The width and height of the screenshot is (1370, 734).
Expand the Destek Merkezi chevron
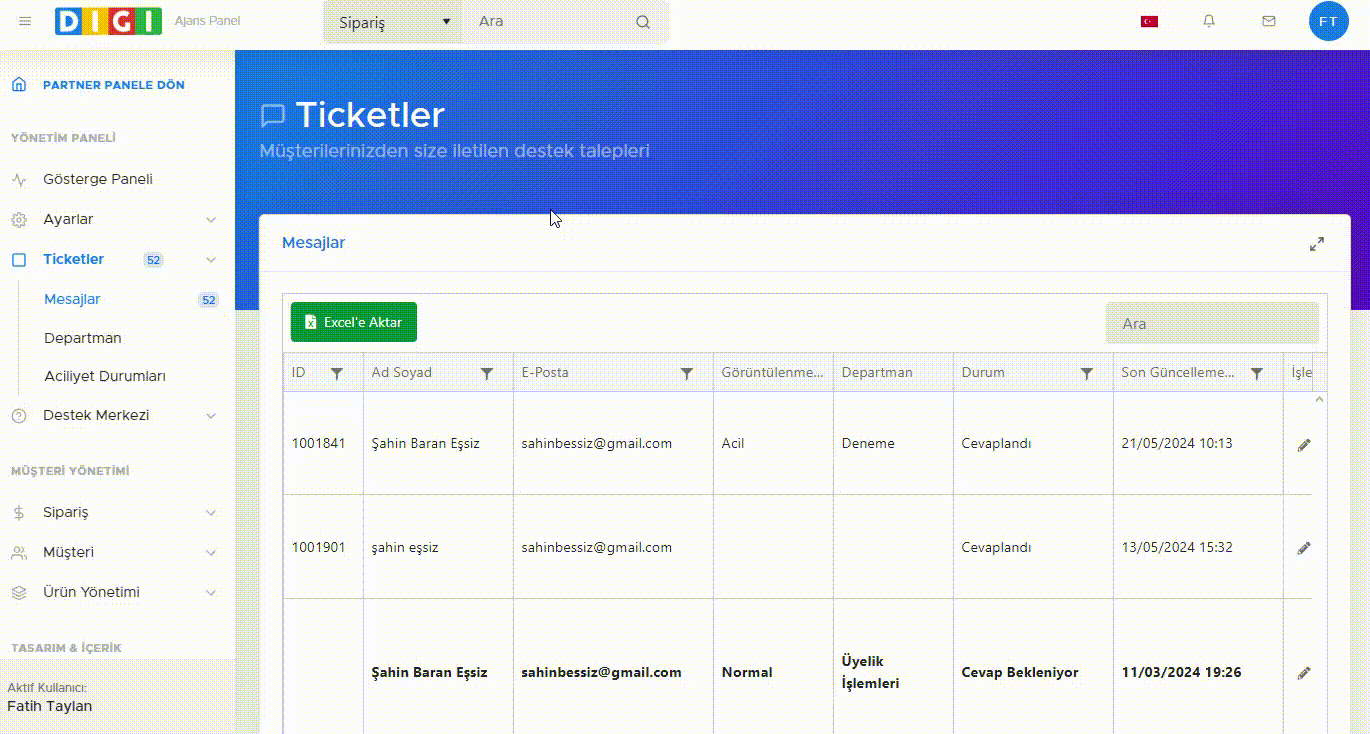coord(211,416)
